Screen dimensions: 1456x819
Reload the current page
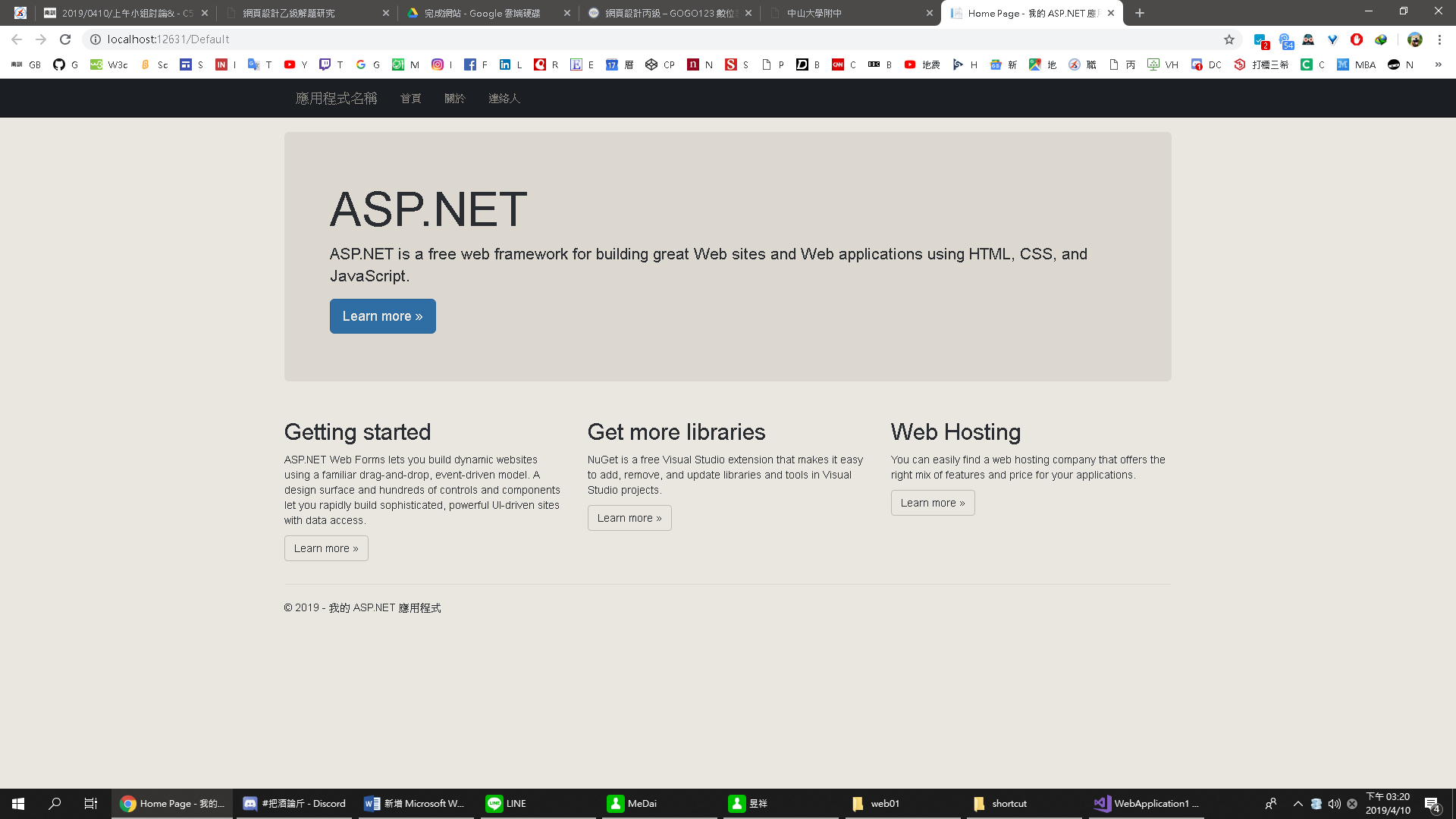pyautogui.click(x=65, y=39)
